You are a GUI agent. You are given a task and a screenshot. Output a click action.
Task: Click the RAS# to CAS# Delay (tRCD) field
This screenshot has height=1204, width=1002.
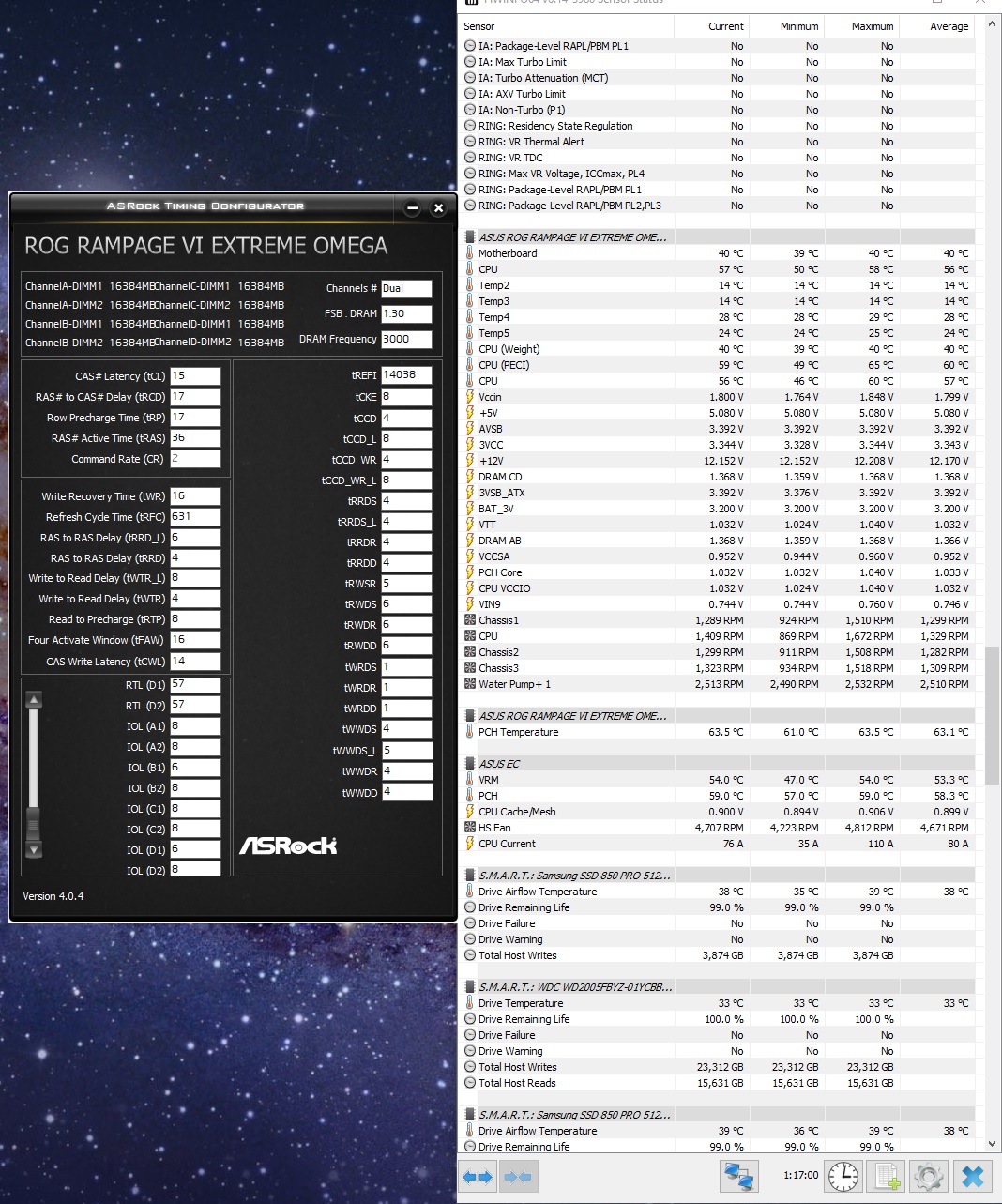tap(195, 397)
